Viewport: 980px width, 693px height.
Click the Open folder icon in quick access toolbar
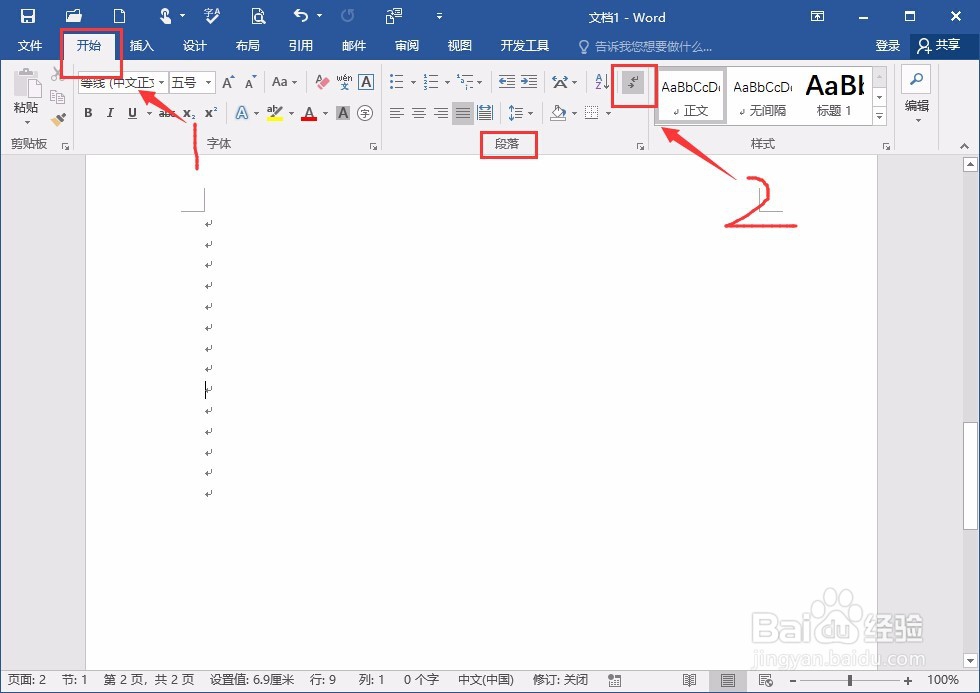tap(74, 16)
